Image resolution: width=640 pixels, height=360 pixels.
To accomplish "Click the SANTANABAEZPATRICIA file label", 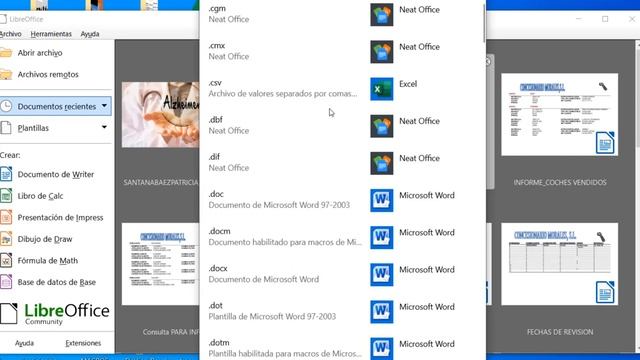I will (x=160, y=182).
